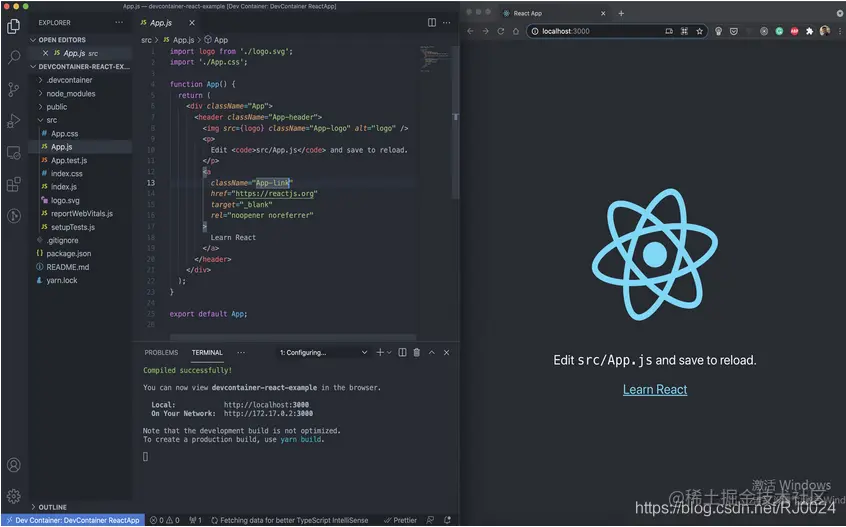Open index.css in the file tree

point(66,174)
